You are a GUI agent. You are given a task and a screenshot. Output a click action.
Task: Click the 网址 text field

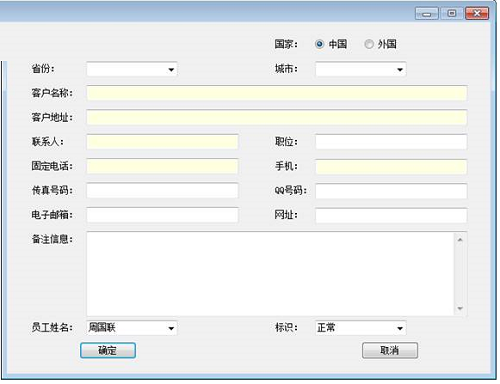(391, 215)
